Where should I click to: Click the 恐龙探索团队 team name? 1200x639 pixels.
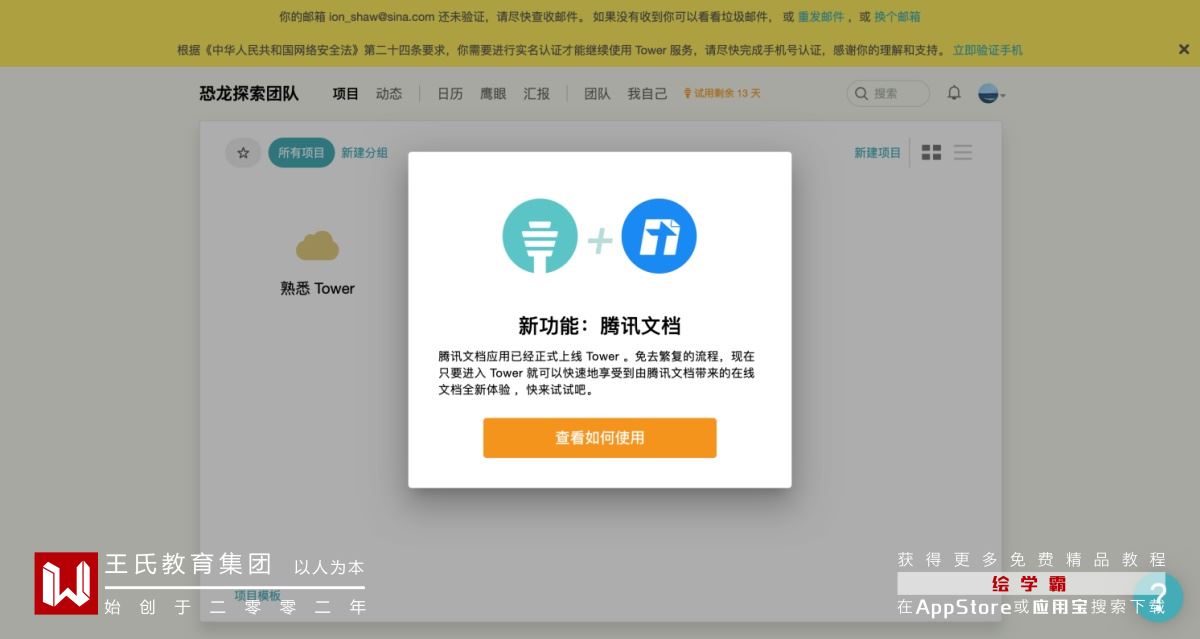coord(249,93)
